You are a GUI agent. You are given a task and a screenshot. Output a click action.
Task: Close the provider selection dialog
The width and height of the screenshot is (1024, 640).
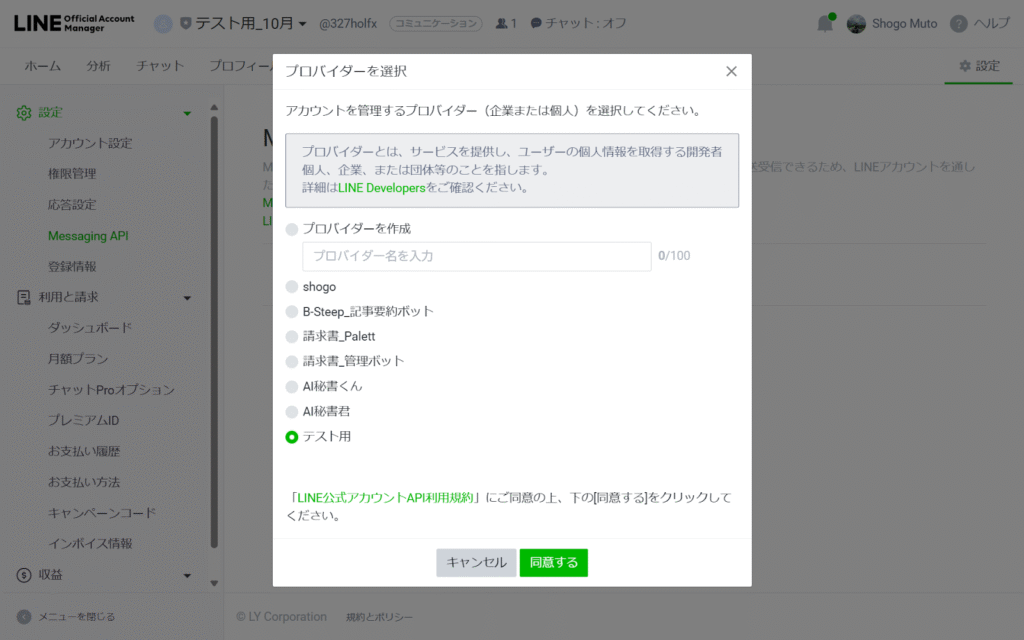(731, 71)
